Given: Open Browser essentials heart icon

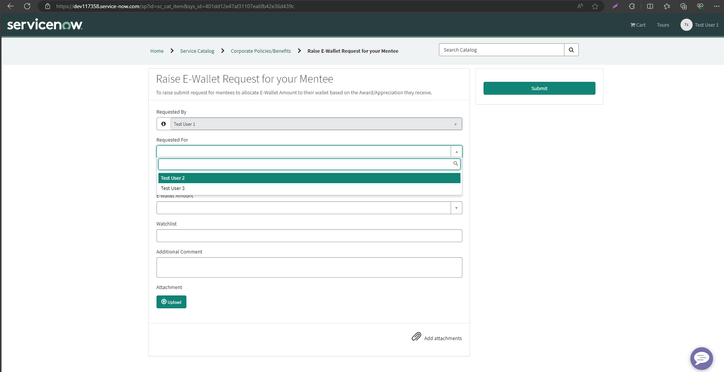Looking at the screenshot, I should pos(700,6).
